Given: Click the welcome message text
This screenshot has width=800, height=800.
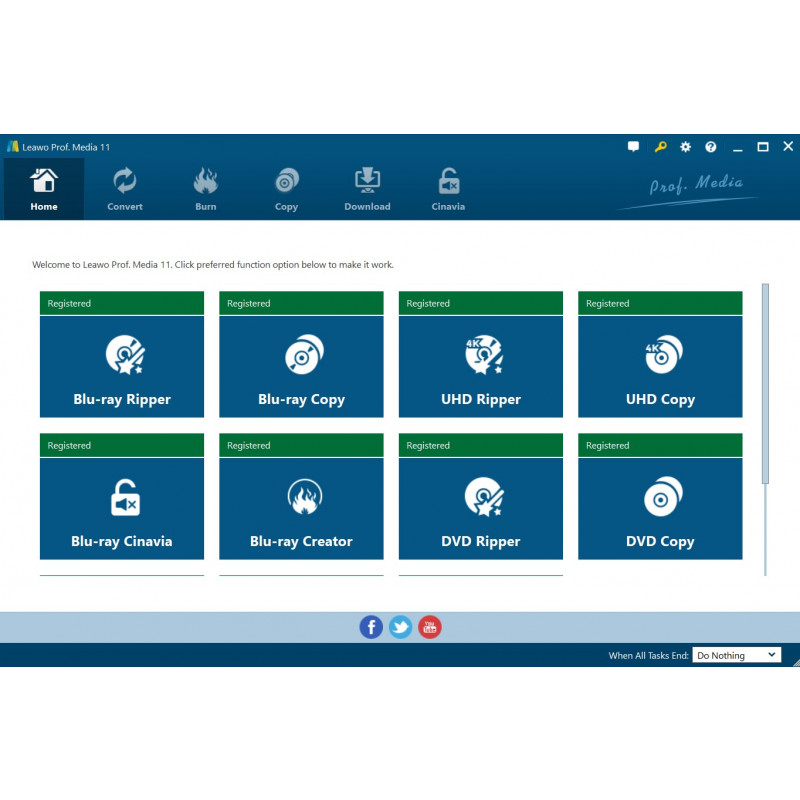Looking at the screenshot, I should [213, 265].
